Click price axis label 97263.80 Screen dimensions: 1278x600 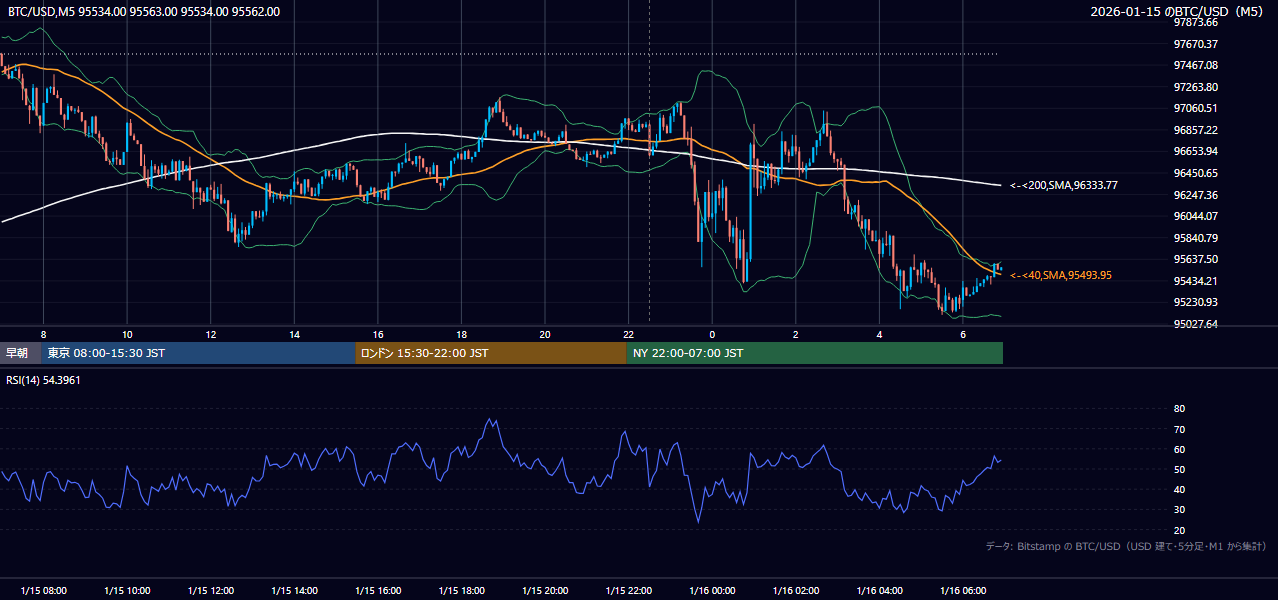1195,87
